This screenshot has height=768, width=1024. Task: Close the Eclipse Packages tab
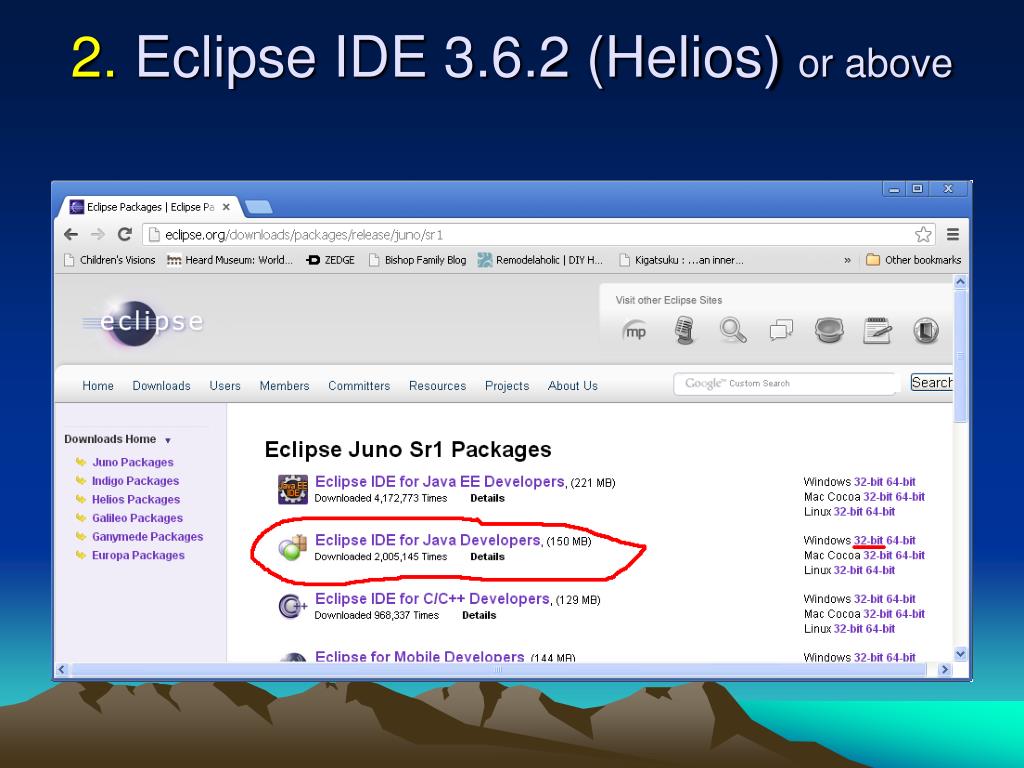(x=226, y=207)
